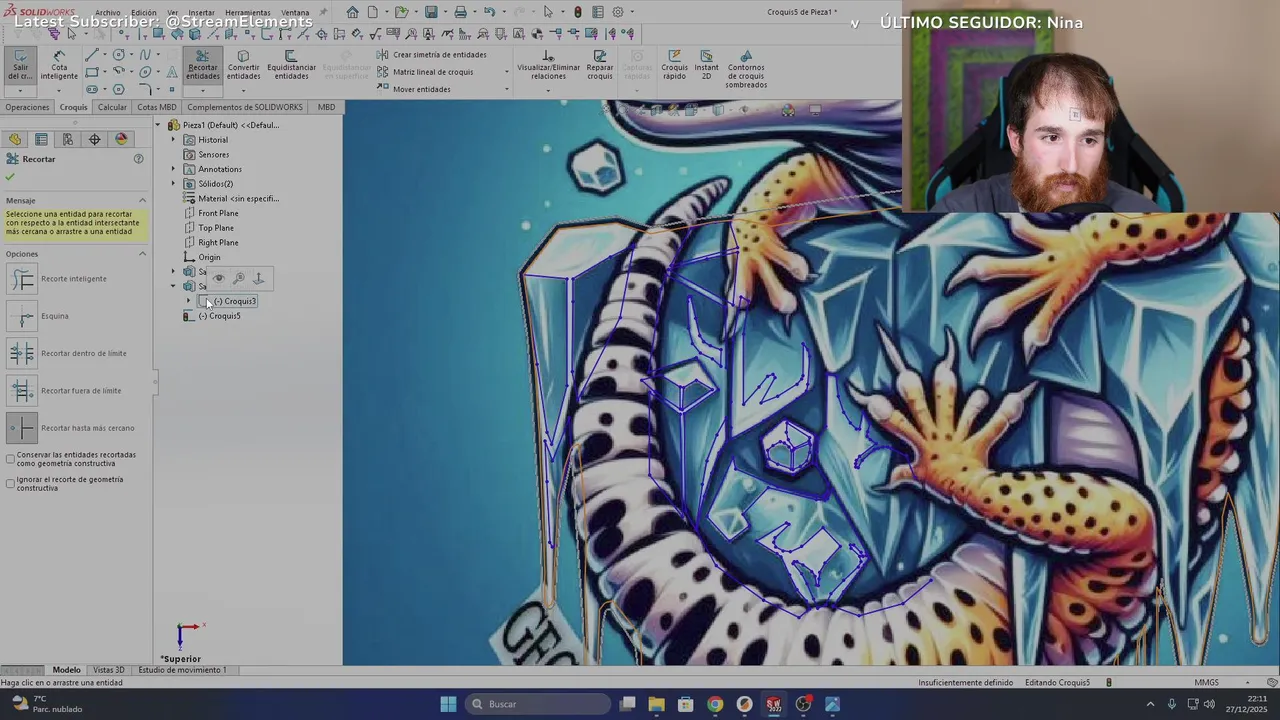Click the Reparar croquis tool
Screen dimensions: 1280x720
[600, 64]
